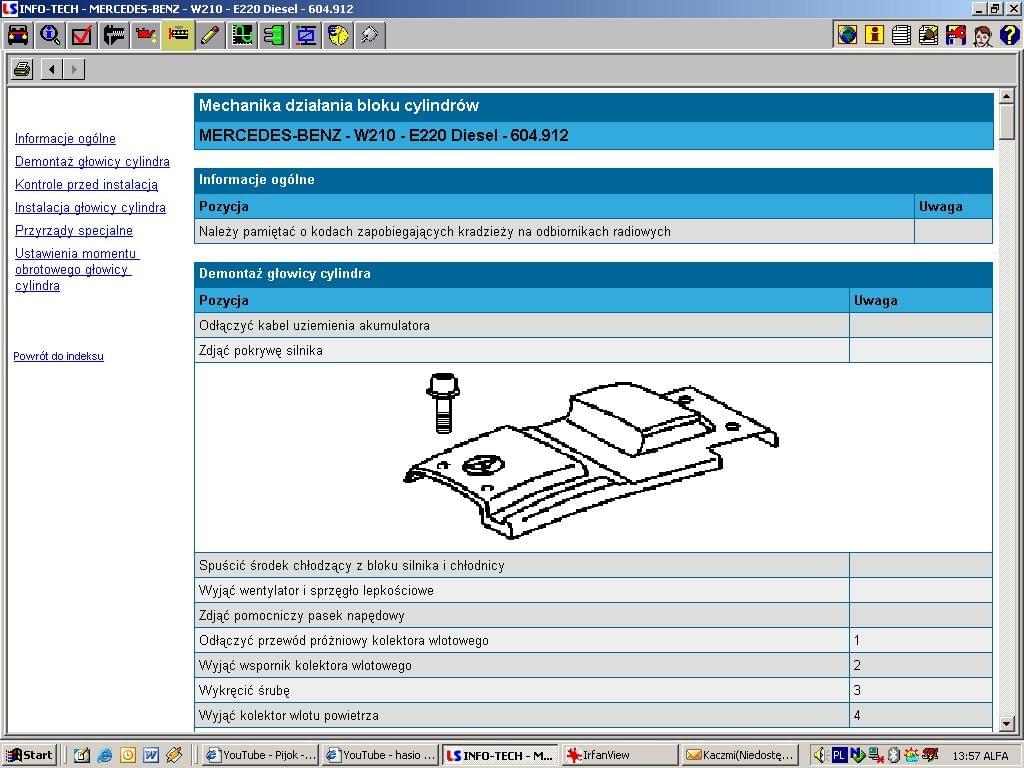Switch to IrfanView in taskbar
Screen dimensions: 1024x768
pyautogui.click(x=620, y=755)
